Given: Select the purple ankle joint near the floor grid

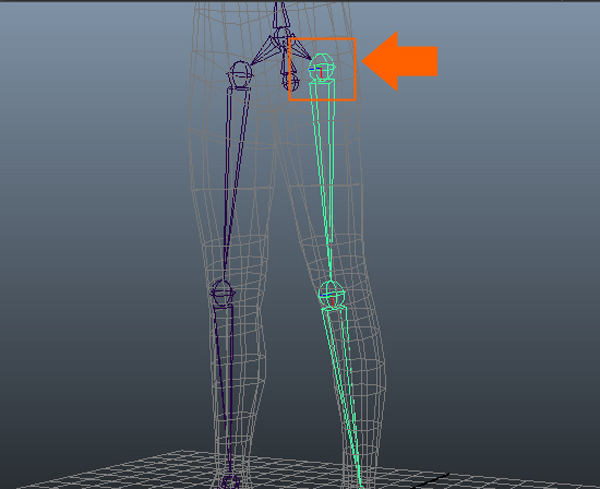Looking at the screenshot, I should tap(230, 481).
